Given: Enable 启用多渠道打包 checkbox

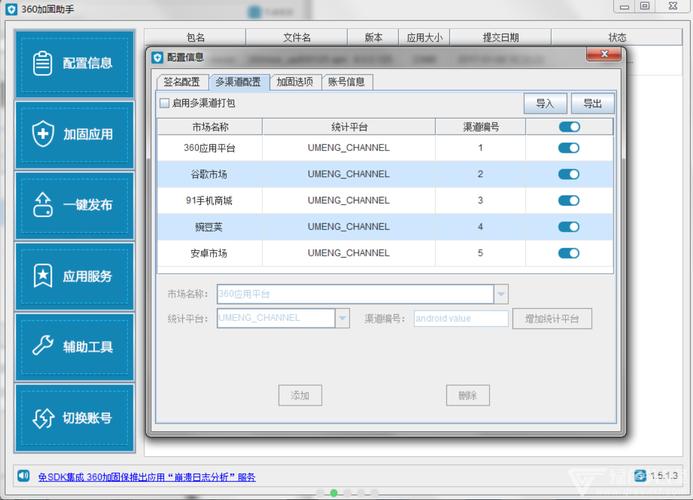Looking at the screenshot, I should pos(164,103).
